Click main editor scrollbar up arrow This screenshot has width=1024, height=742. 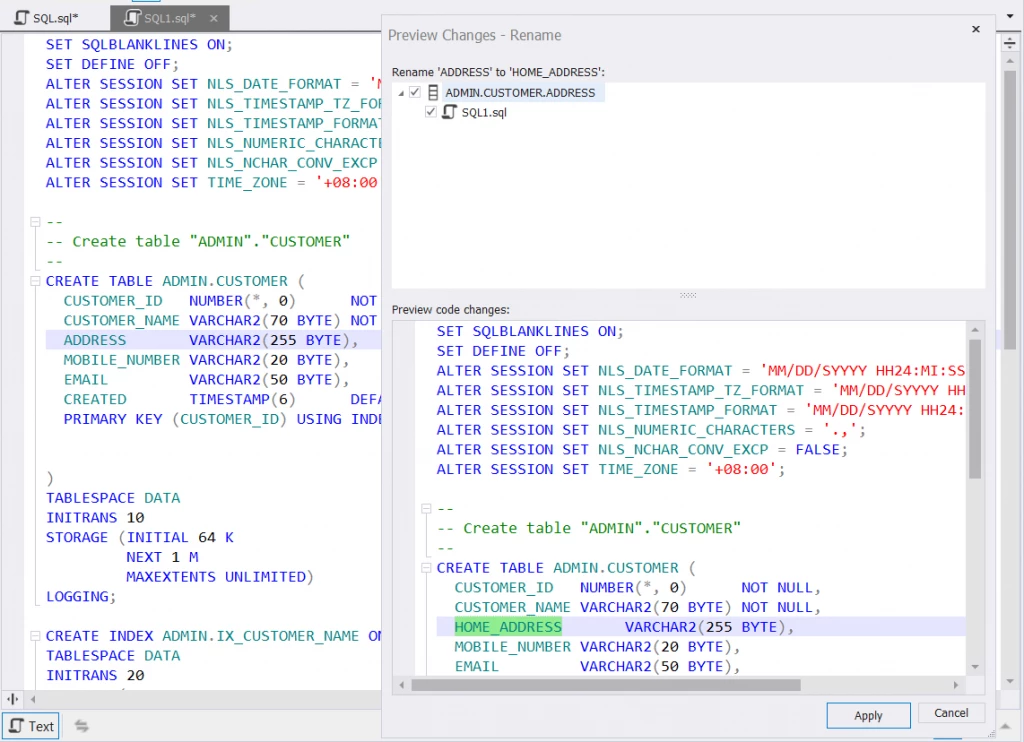pos(1010,61)
